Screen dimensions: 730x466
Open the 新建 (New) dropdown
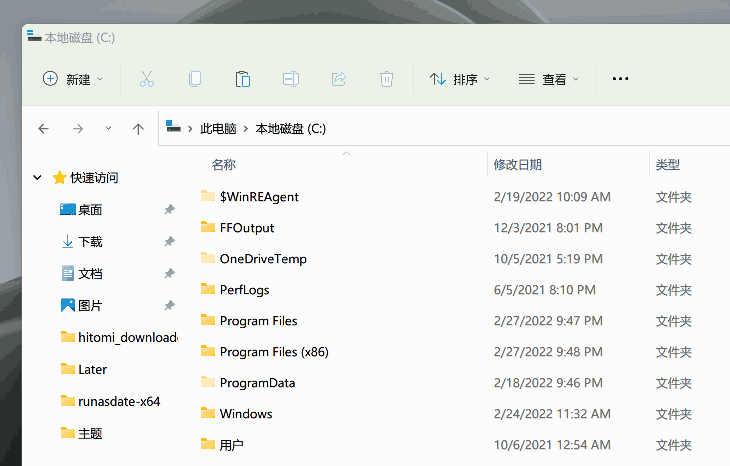[x=73, y=79]
